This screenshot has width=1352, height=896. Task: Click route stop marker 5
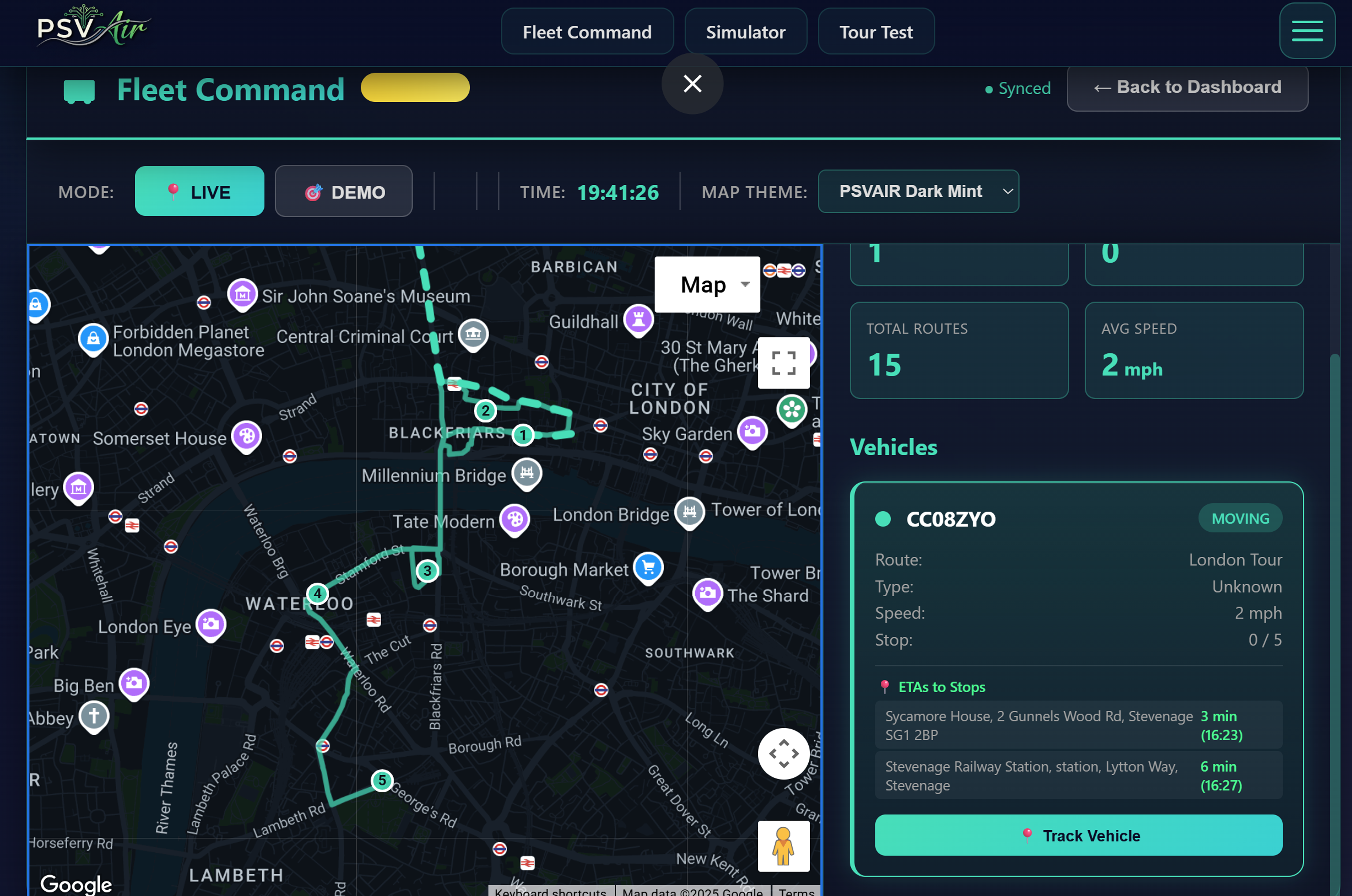(x=382, y=780)
